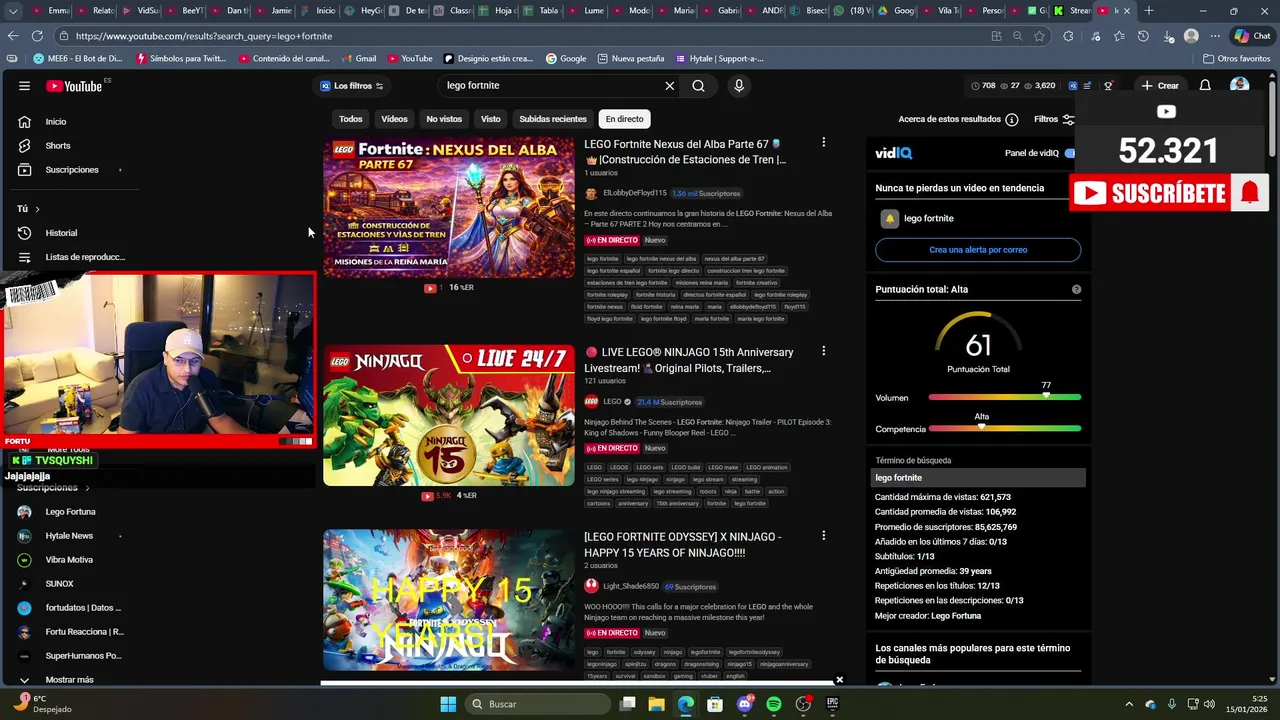Image resolution: width=1280 pixels, height=720 pixels.
Task: Start voice search with the microphone
Action: (x=739, y=86)
